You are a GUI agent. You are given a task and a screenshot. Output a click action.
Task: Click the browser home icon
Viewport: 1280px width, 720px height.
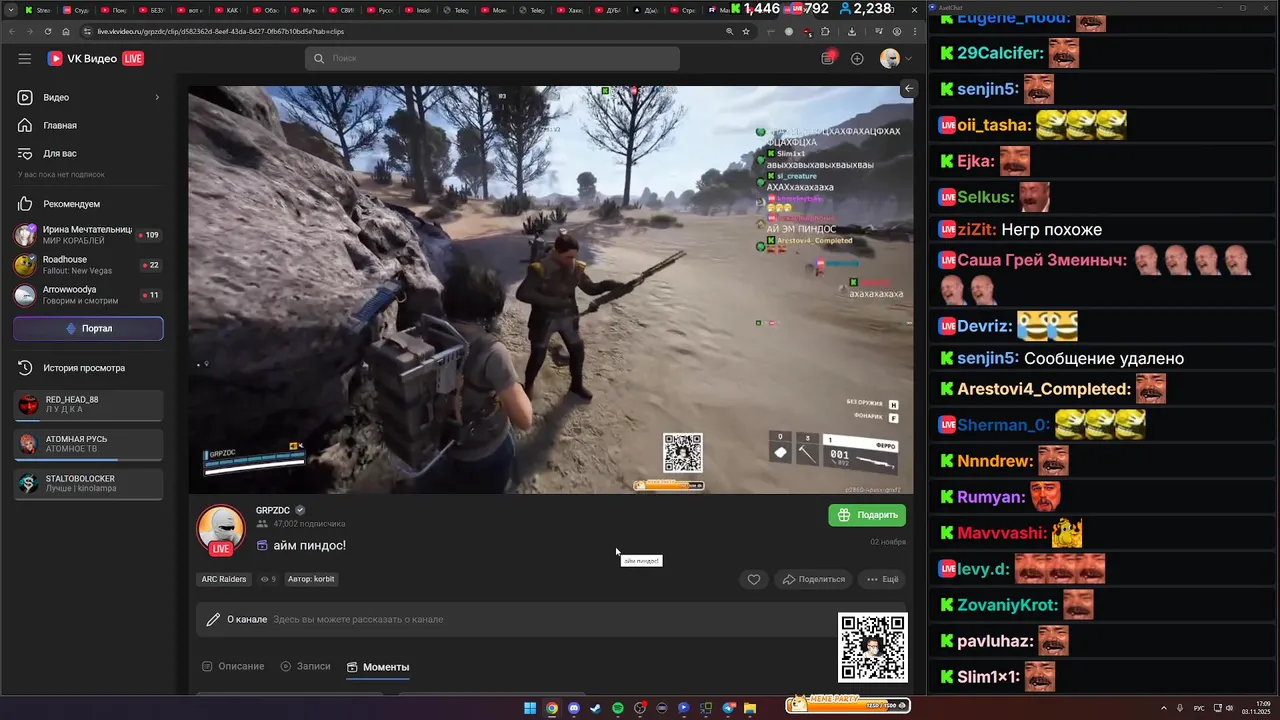(x=65, y=31)
